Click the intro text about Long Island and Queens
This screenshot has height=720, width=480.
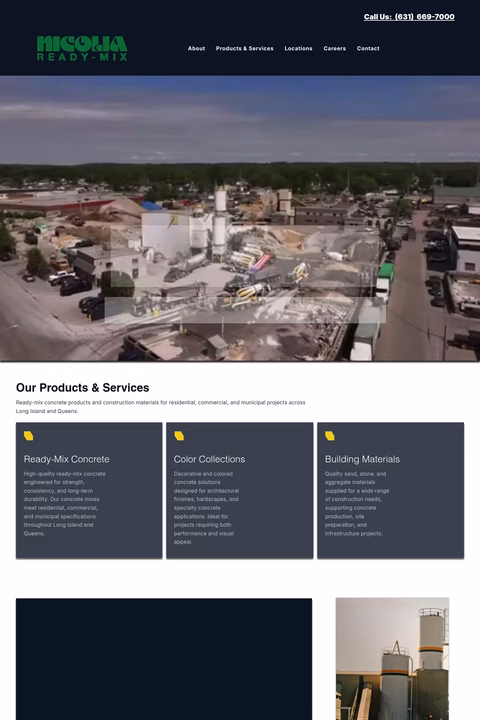coord(161,406)
